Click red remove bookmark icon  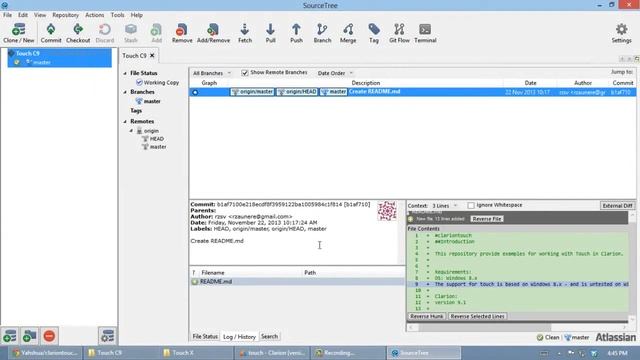(x=49, y=336)
